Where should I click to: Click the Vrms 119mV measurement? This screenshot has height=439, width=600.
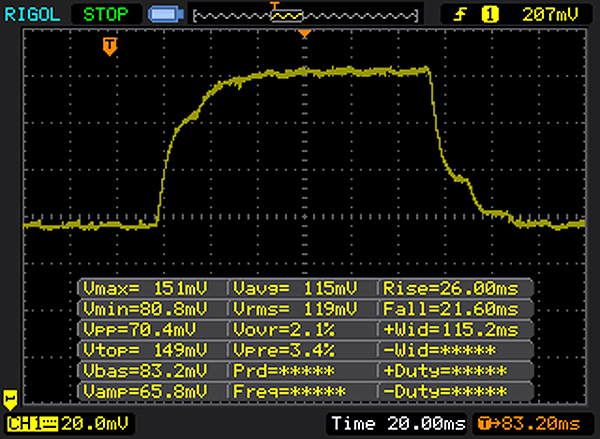302,308
